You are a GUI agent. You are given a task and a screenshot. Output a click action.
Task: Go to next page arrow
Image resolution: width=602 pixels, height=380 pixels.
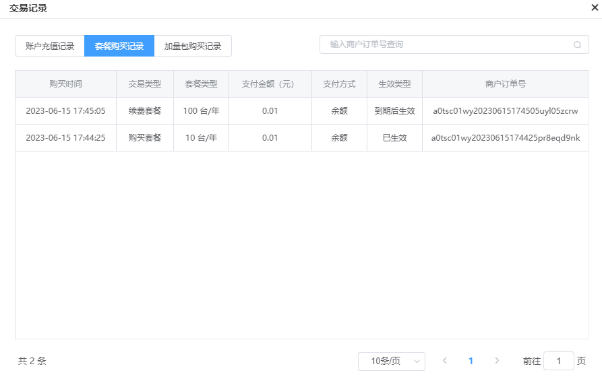pyautogui.click(x=497, y=361)
